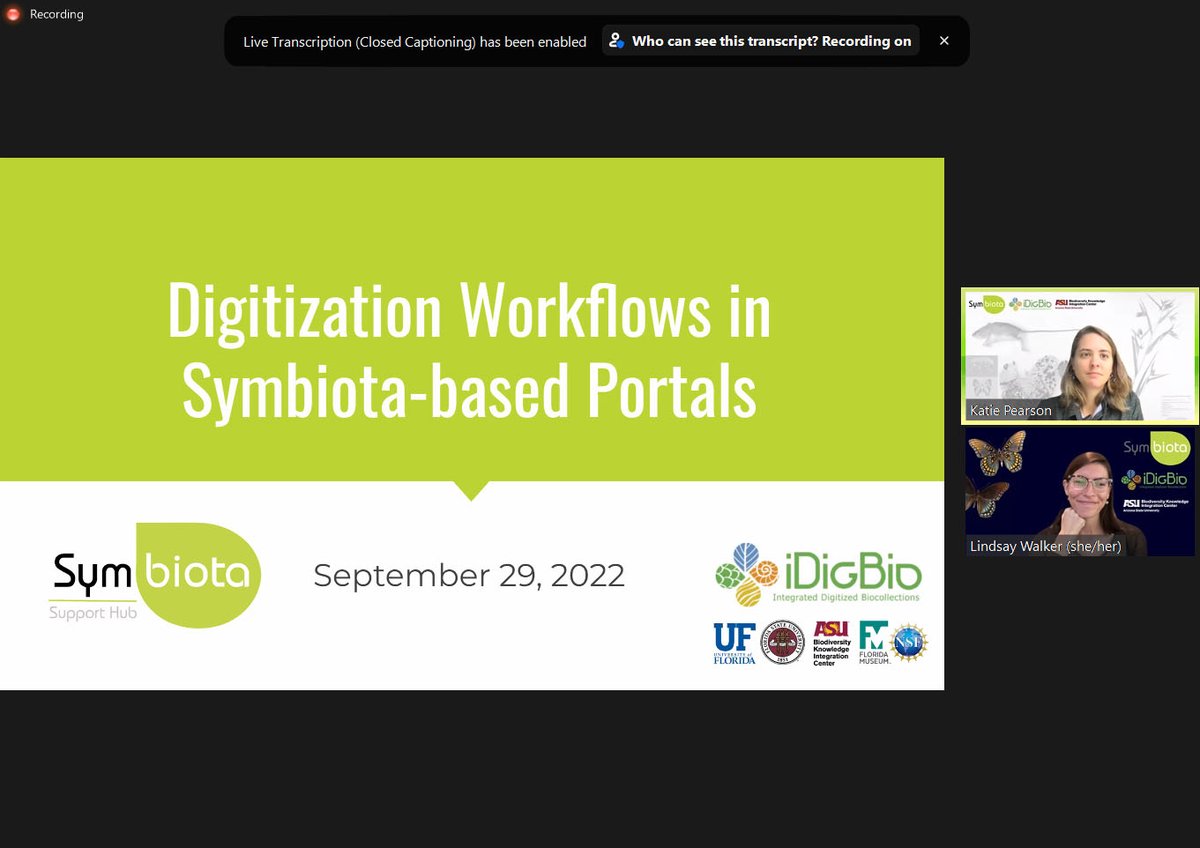Click the Florida State University seal
This screenshot has height=848, width=1200.
point(782,643)
